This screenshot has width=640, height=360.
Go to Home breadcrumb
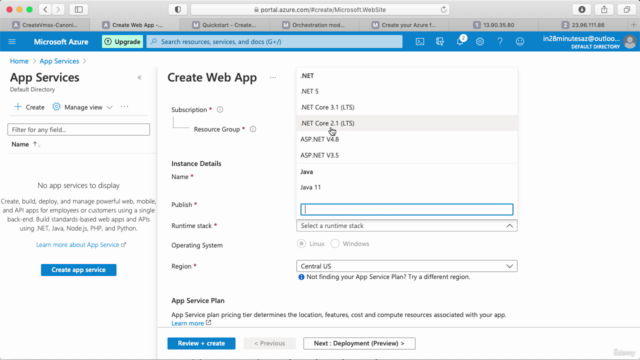[x=19, y=61]
